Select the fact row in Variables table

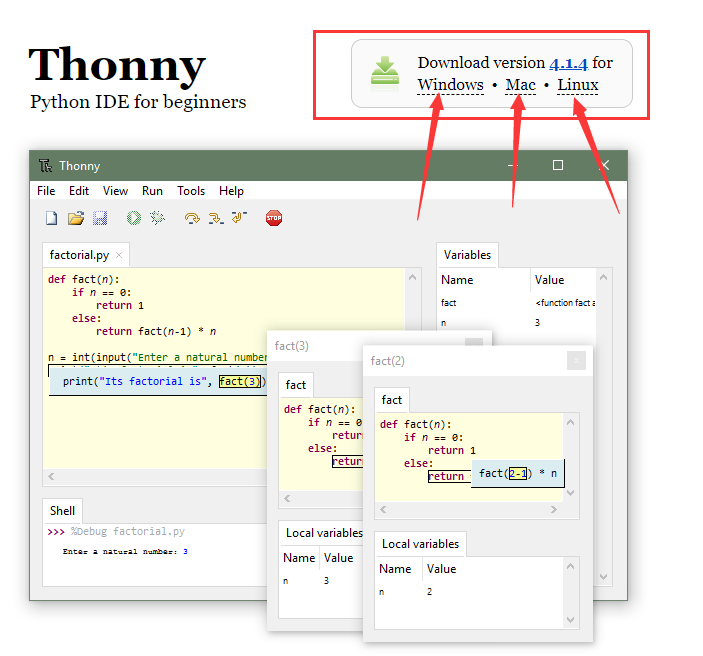pyautogui.click(x=517, y=303)
